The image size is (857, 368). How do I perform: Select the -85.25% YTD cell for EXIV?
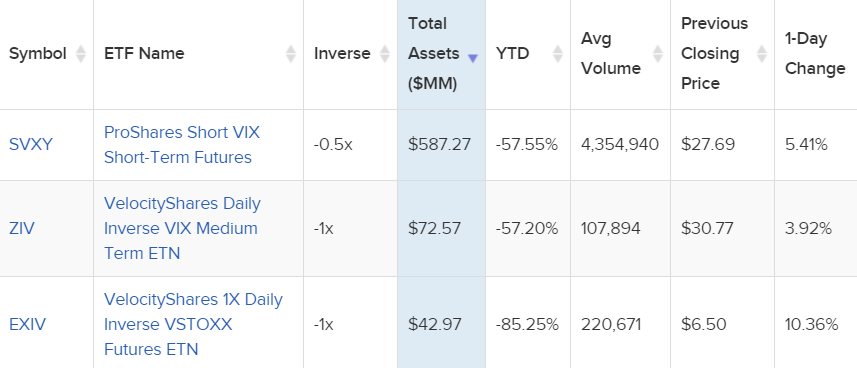(x=527, y=324)
